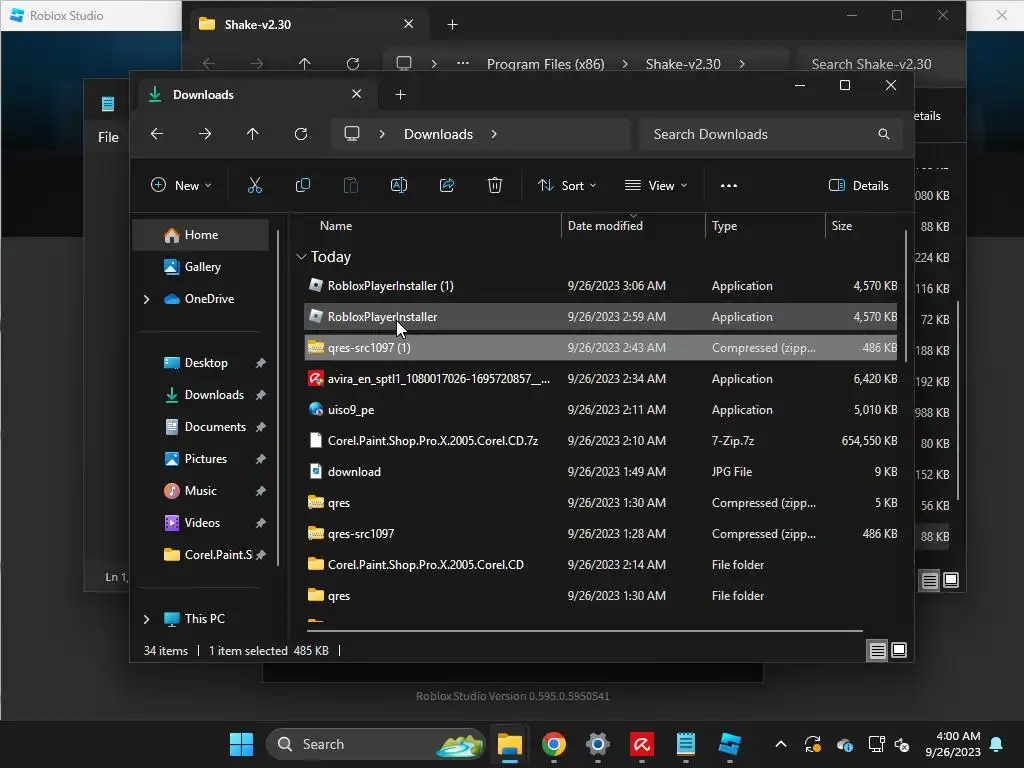Open Roblox Studio from the taskbar
Viewport: 1024px width, 768px height.
[x=729, y=744]
